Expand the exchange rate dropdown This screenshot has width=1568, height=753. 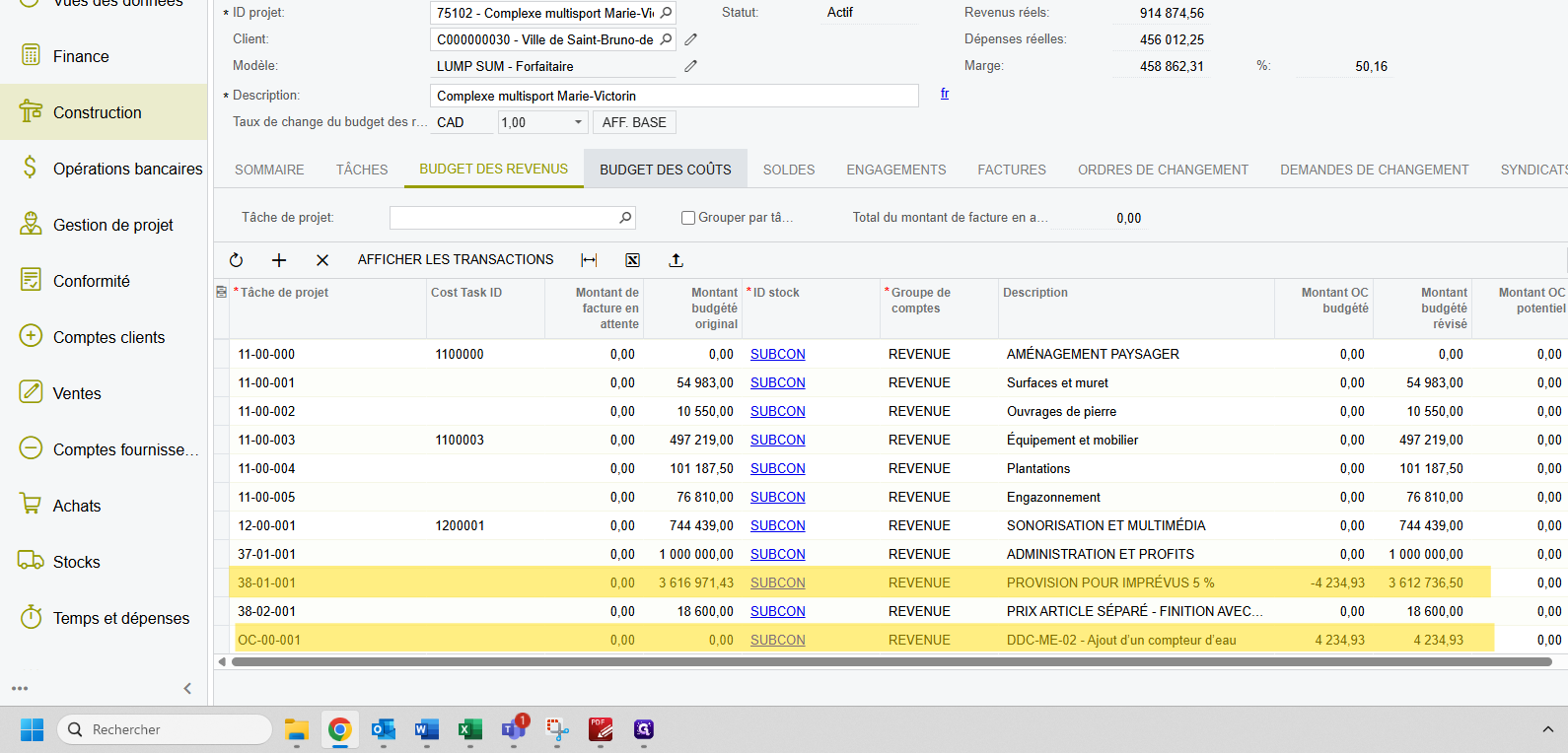click(x=578, y=122)
